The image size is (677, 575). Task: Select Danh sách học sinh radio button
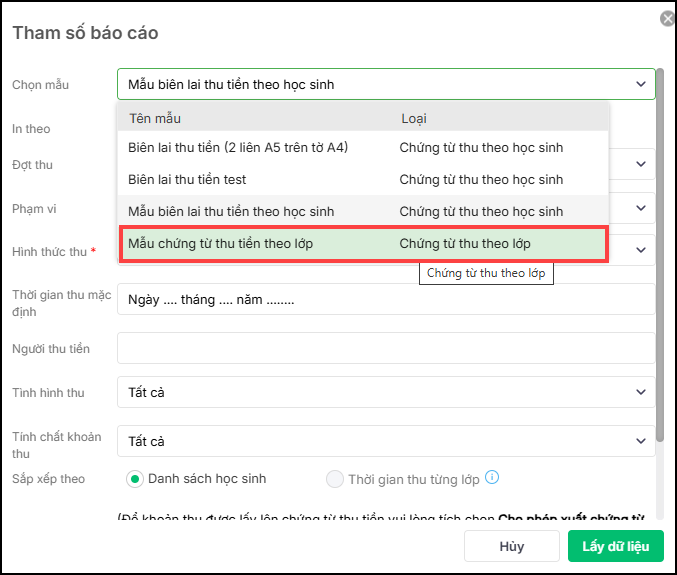click(x=135, y=479)
